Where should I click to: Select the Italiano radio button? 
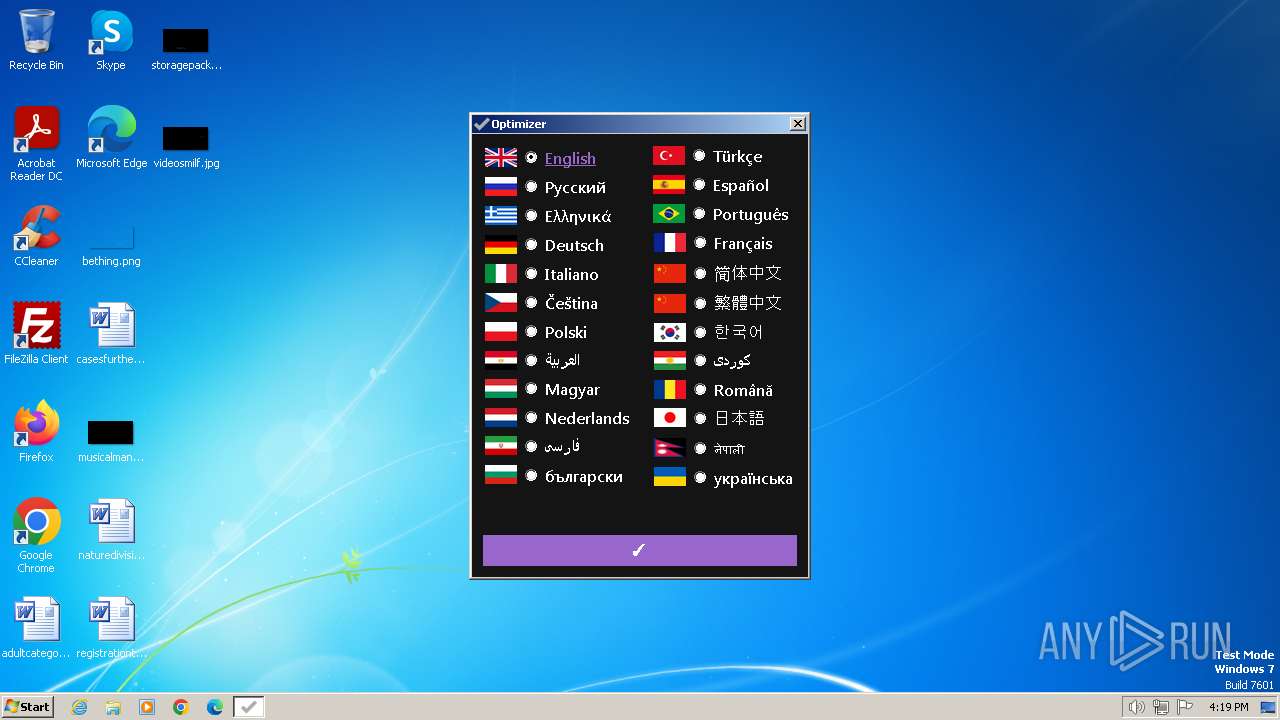pos(531,273)
